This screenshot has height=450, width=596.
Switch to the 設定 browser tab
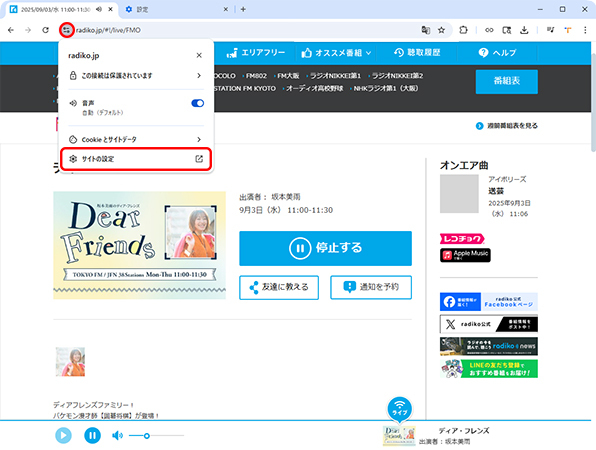click(175, 10)
